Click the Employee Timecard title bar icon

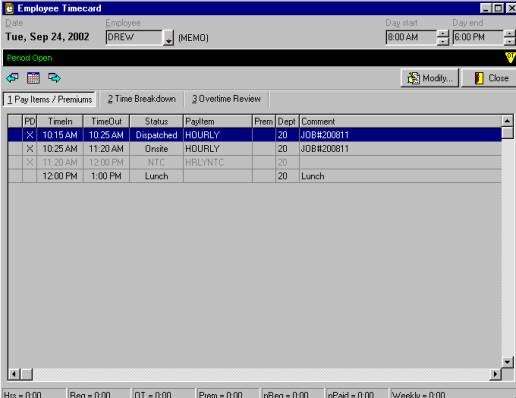point(9,8)
